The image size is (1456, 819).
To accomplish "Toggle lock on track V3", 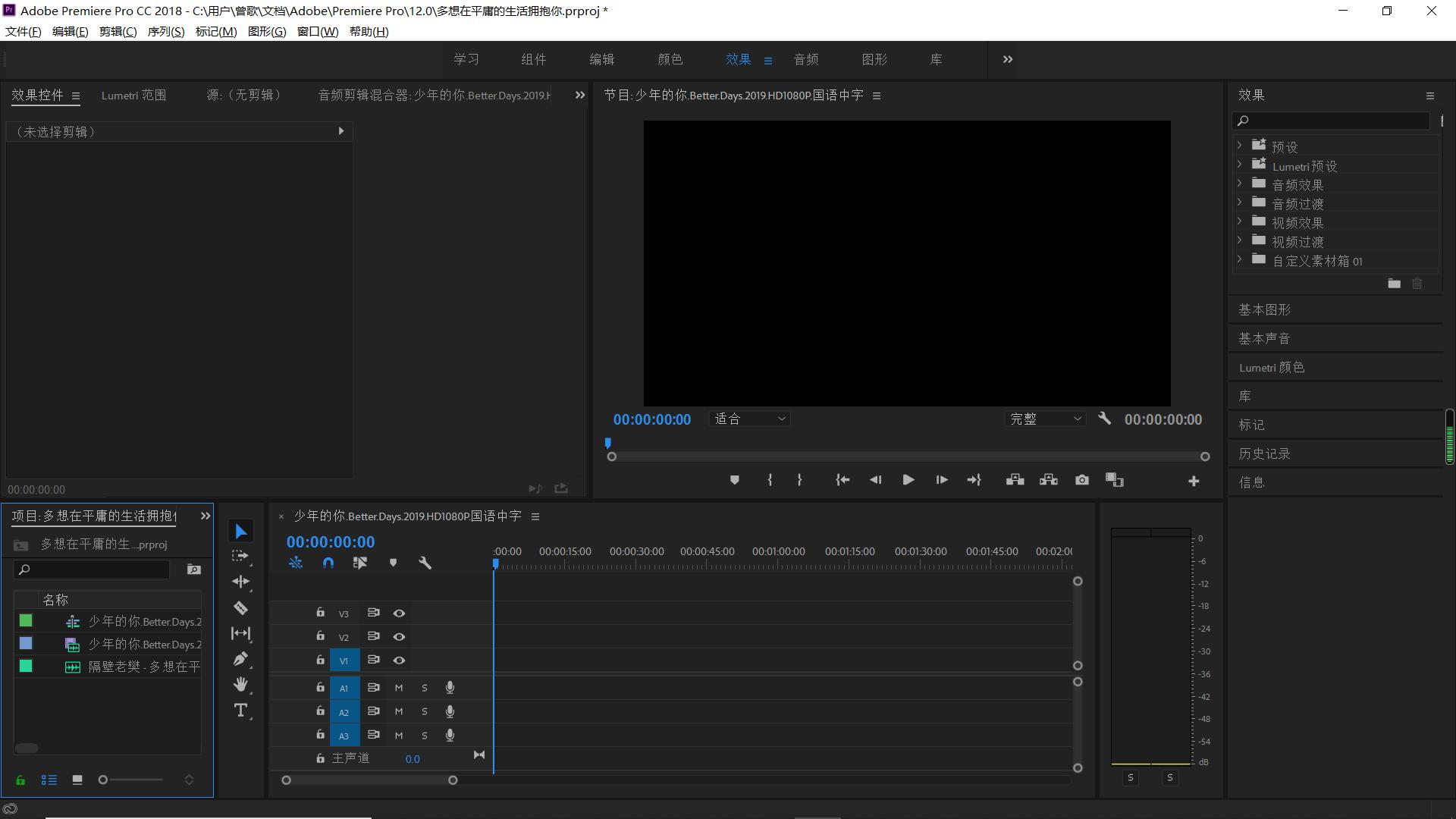I will point(320,613).
